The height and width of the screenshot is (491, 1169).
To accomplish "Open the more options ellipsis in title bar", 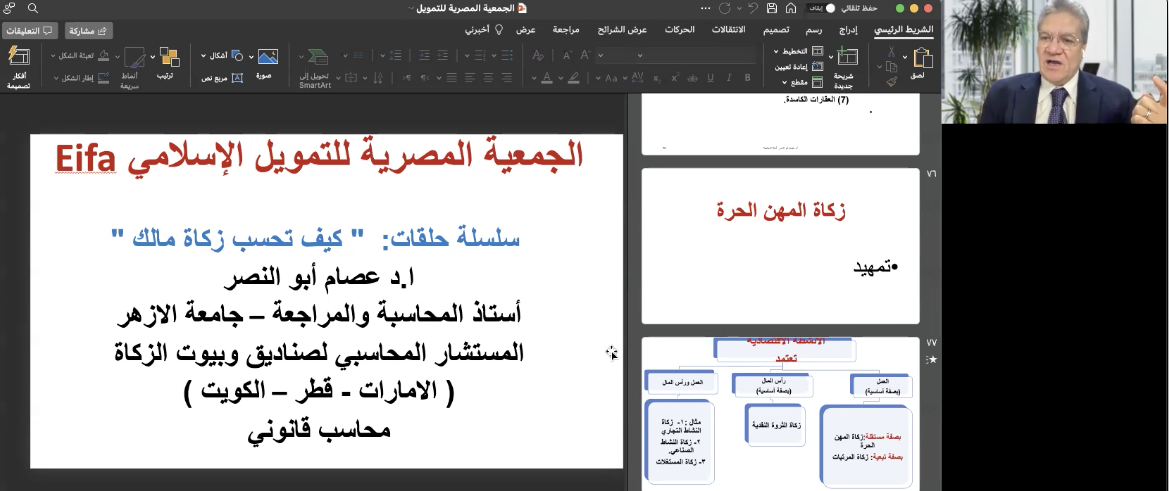I will tap(705, 8).
